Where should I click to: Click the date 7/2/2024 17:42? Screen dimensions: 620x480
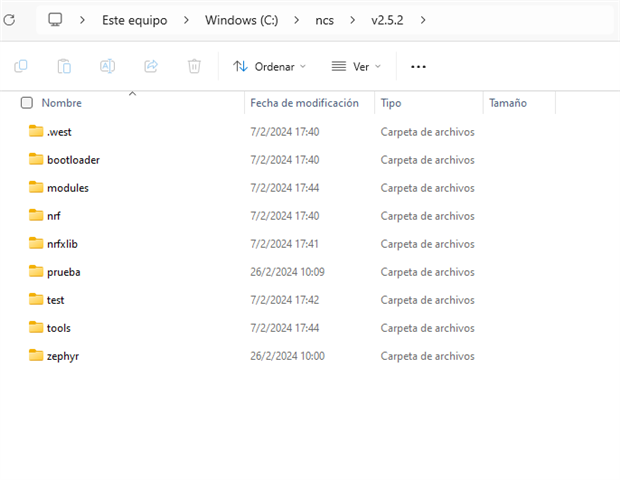285,300
